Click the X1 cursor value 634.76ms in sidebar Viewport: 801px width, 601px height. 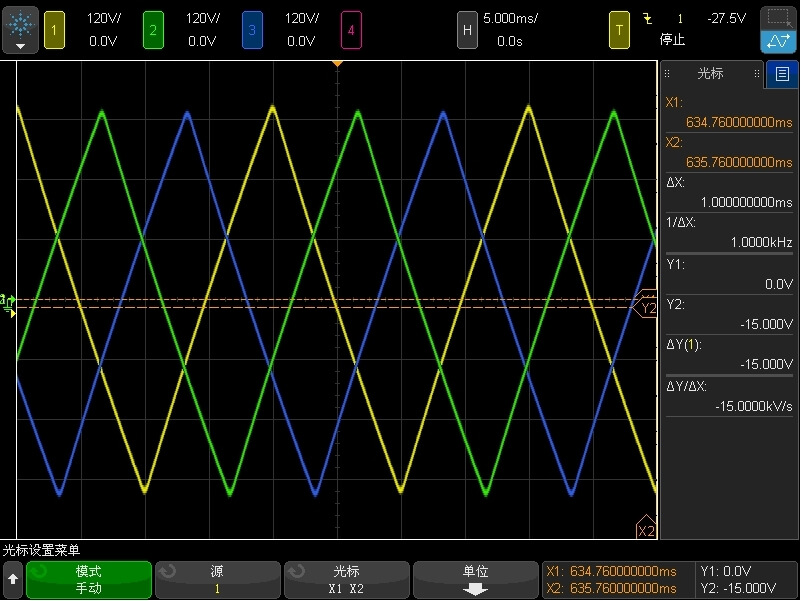[x=739, y=123]
